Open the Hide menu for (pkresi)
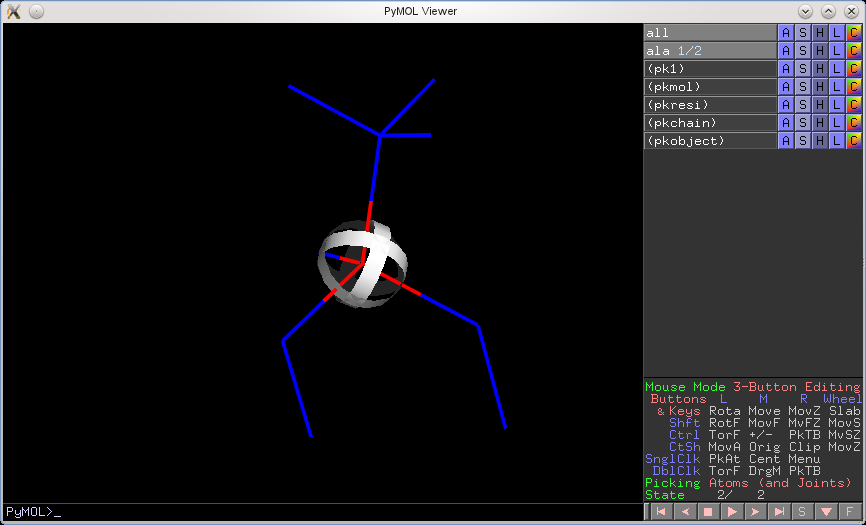 (x=820, y=105)
